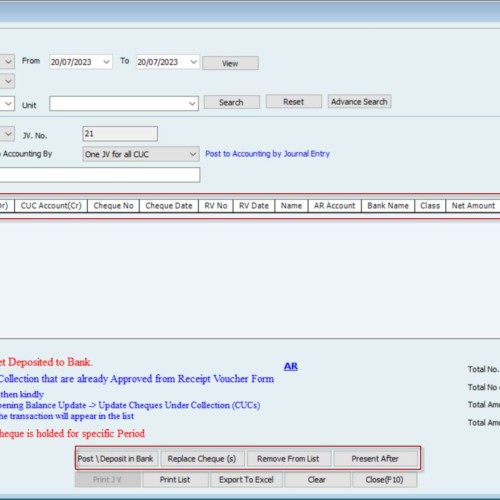Click Remove From List button

288,459
